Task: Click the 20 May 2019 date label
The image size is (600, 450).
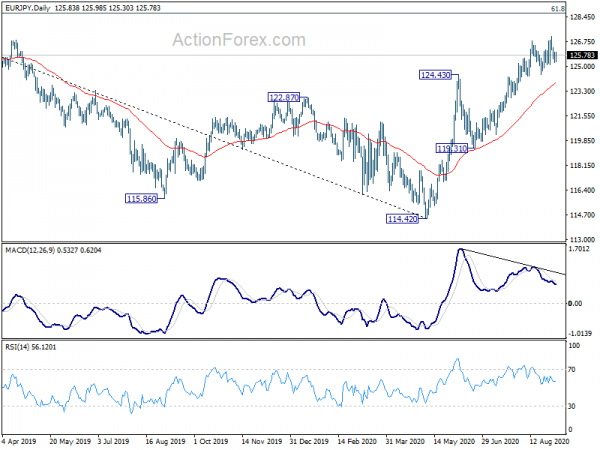Action: (x=70, y=441)
